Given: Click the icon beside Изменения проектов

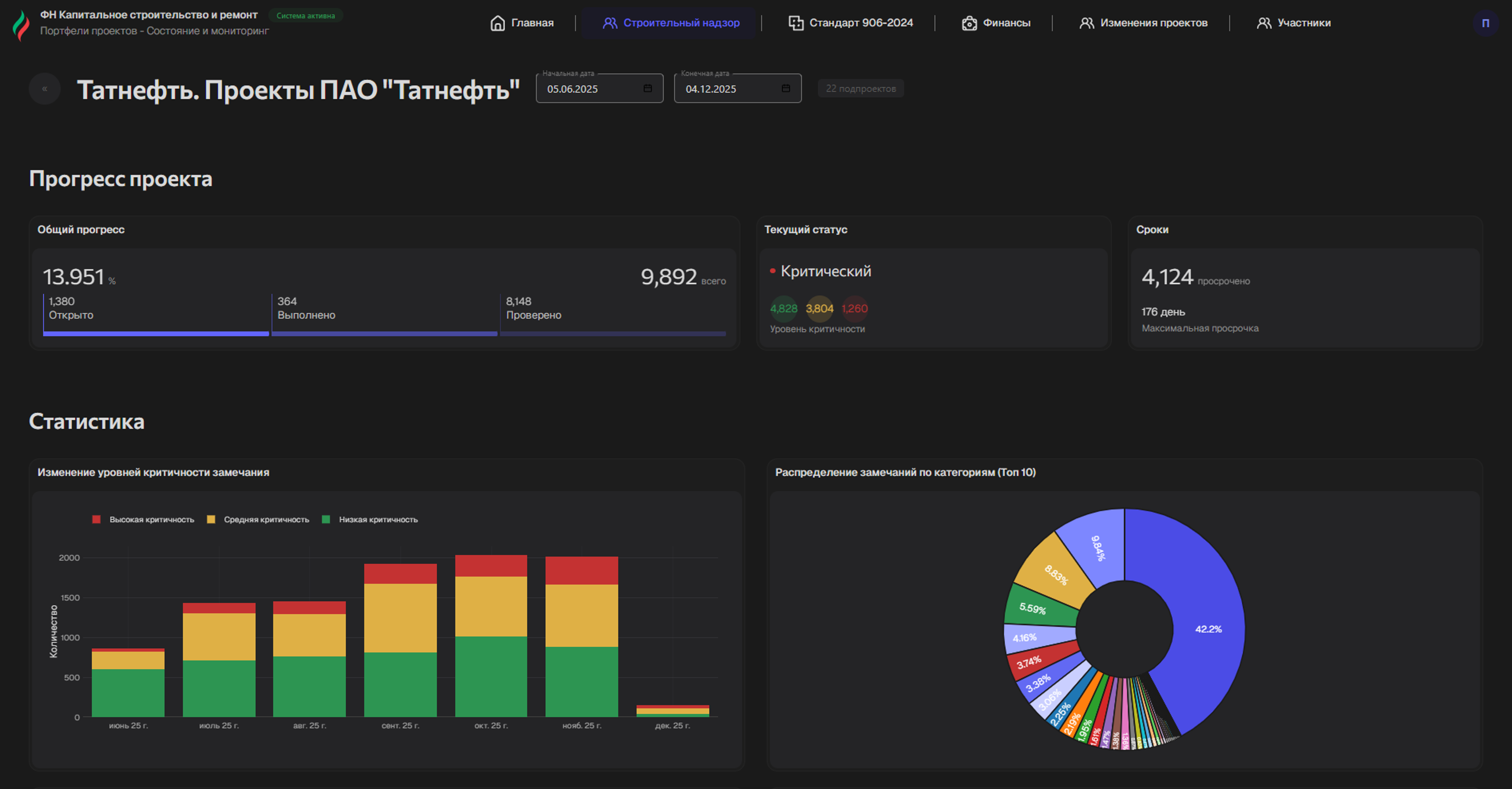Looking at the screenshot, I should tap(1087, 23).
